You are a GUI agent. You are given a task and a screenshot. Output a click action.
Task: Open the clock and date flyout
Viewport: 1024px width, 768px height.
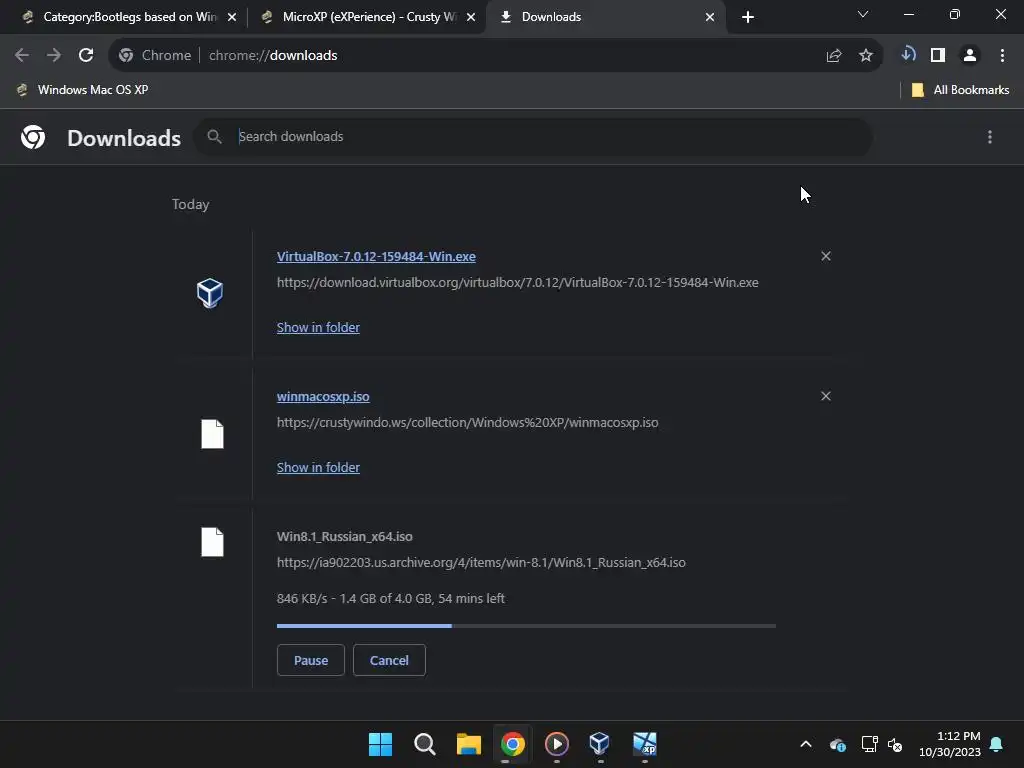point(950,744)
